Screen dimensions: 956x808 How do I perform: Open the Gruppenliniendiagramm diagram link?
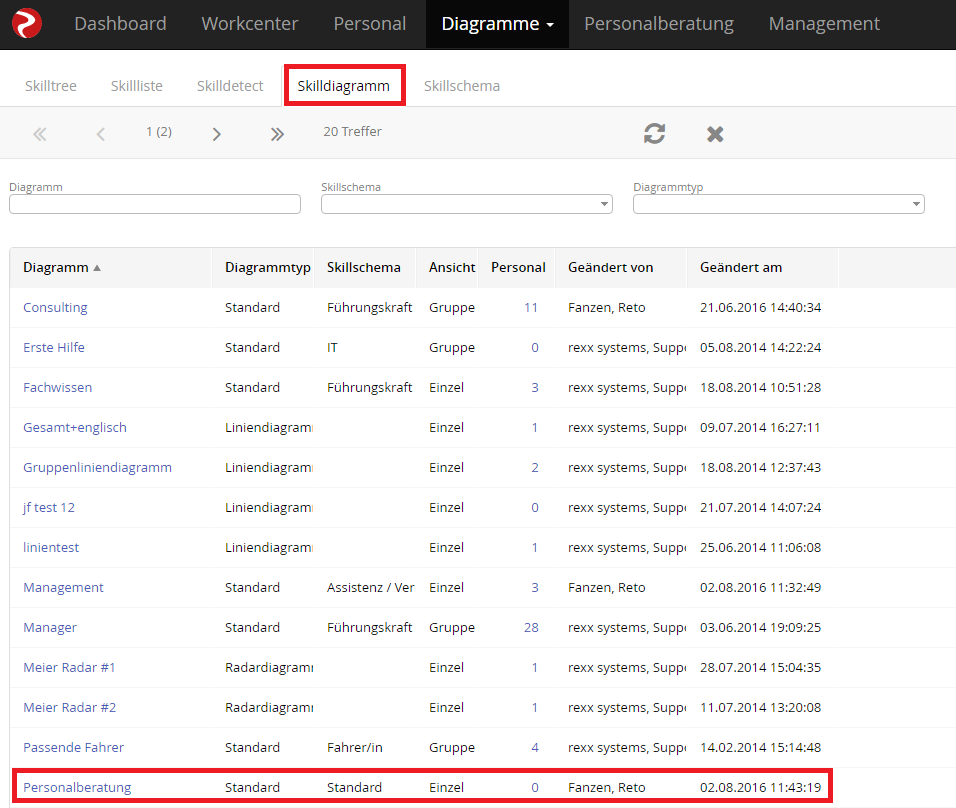point(98,468)
